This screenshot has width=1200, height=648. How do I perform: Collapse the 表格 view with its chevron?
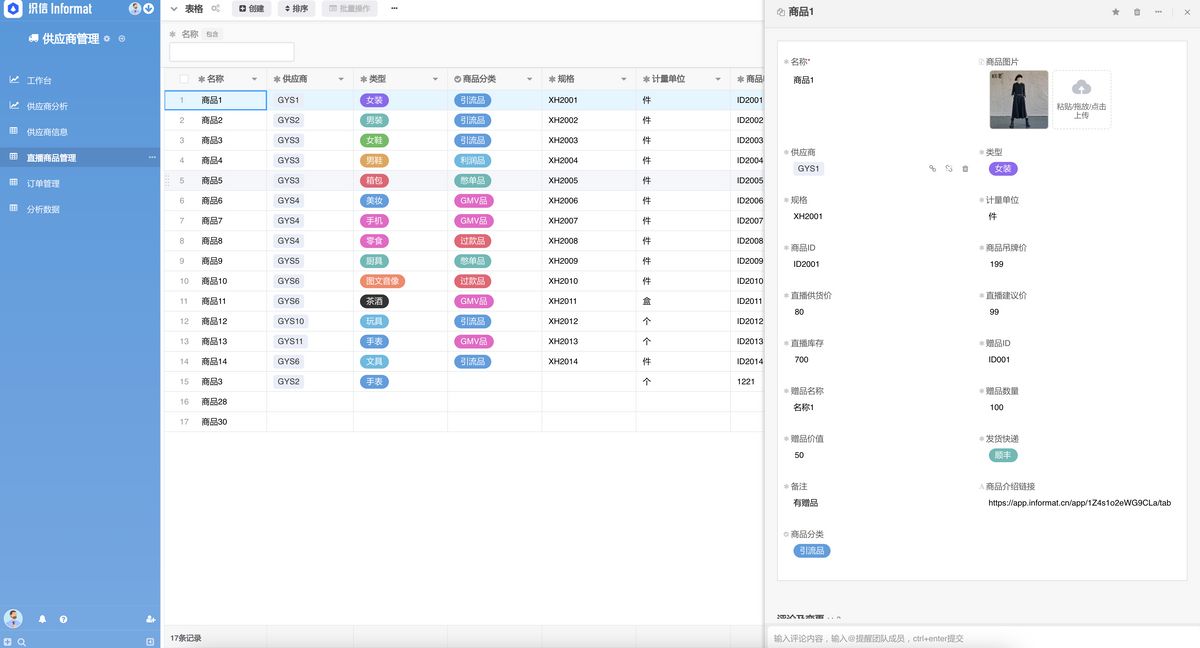coord(173,9)
